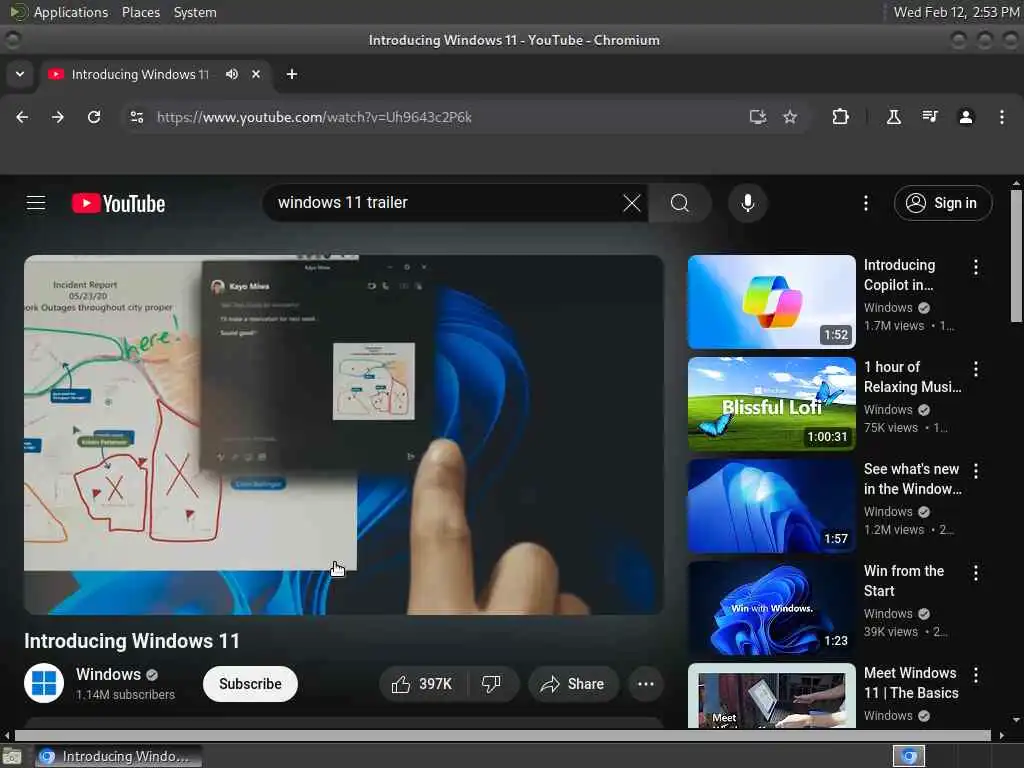Viewport: 1024px width, 768px height.
Task: Start voice search with microphone icon
Action: (748, 203)
